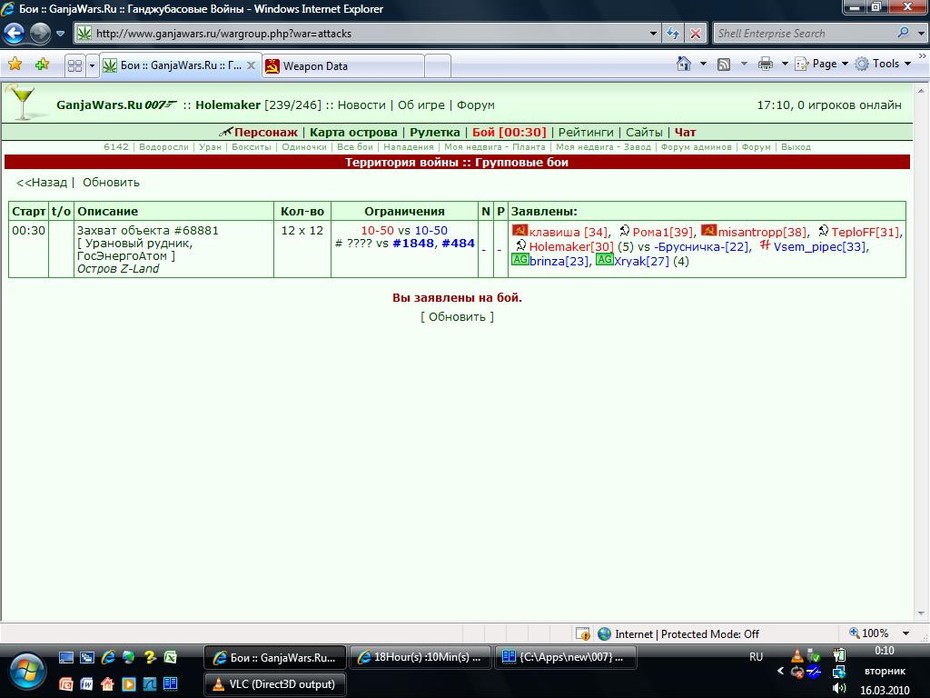The height and width of the screenshot is (698, 930).
Task: Click the # icon before Vsem_pipec
Action: (x=765, y=244)
